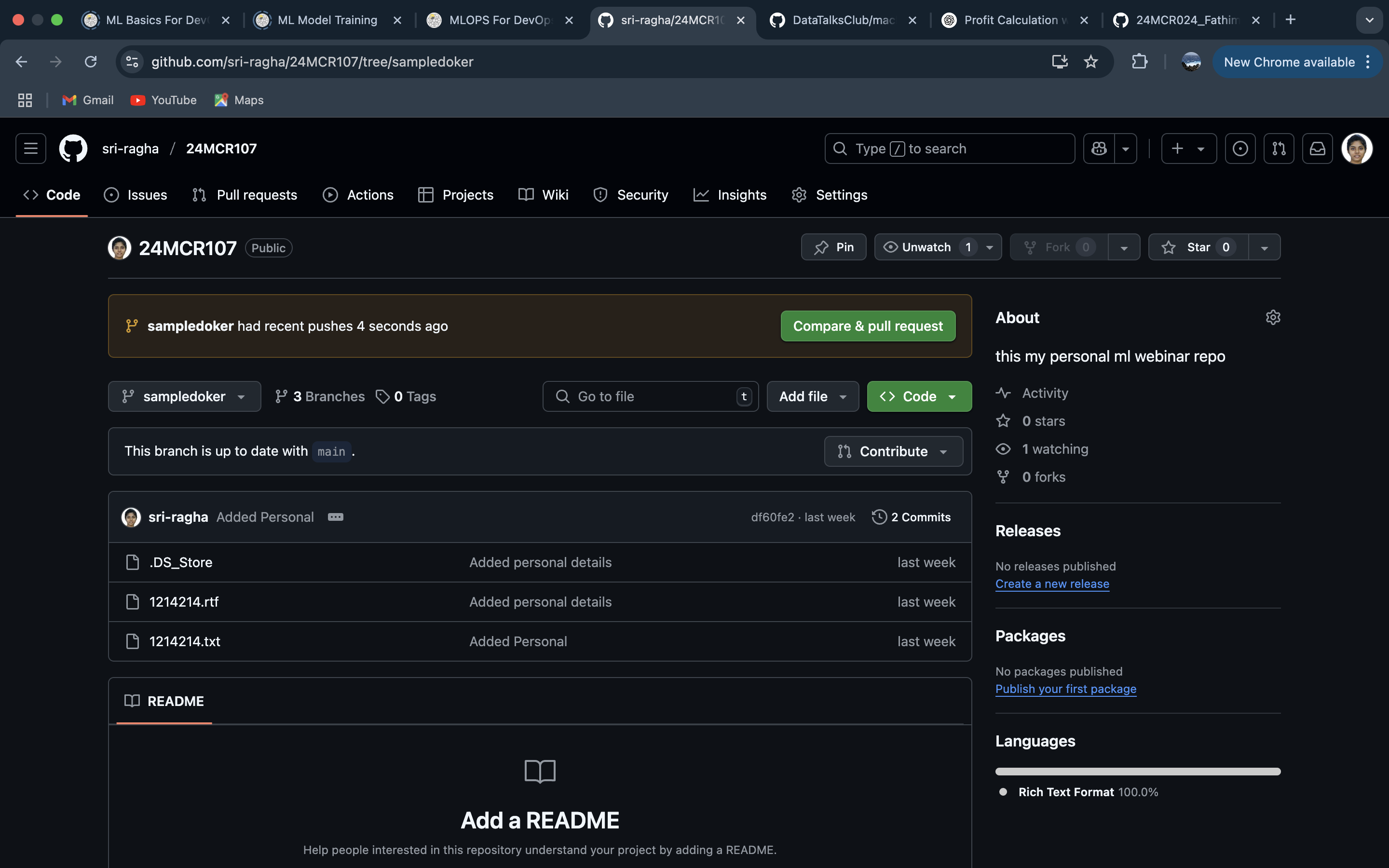The height and width of the screenshot is (868, 1389).
Task: Open commit hash df60fe2
Action: pos(773,517)
